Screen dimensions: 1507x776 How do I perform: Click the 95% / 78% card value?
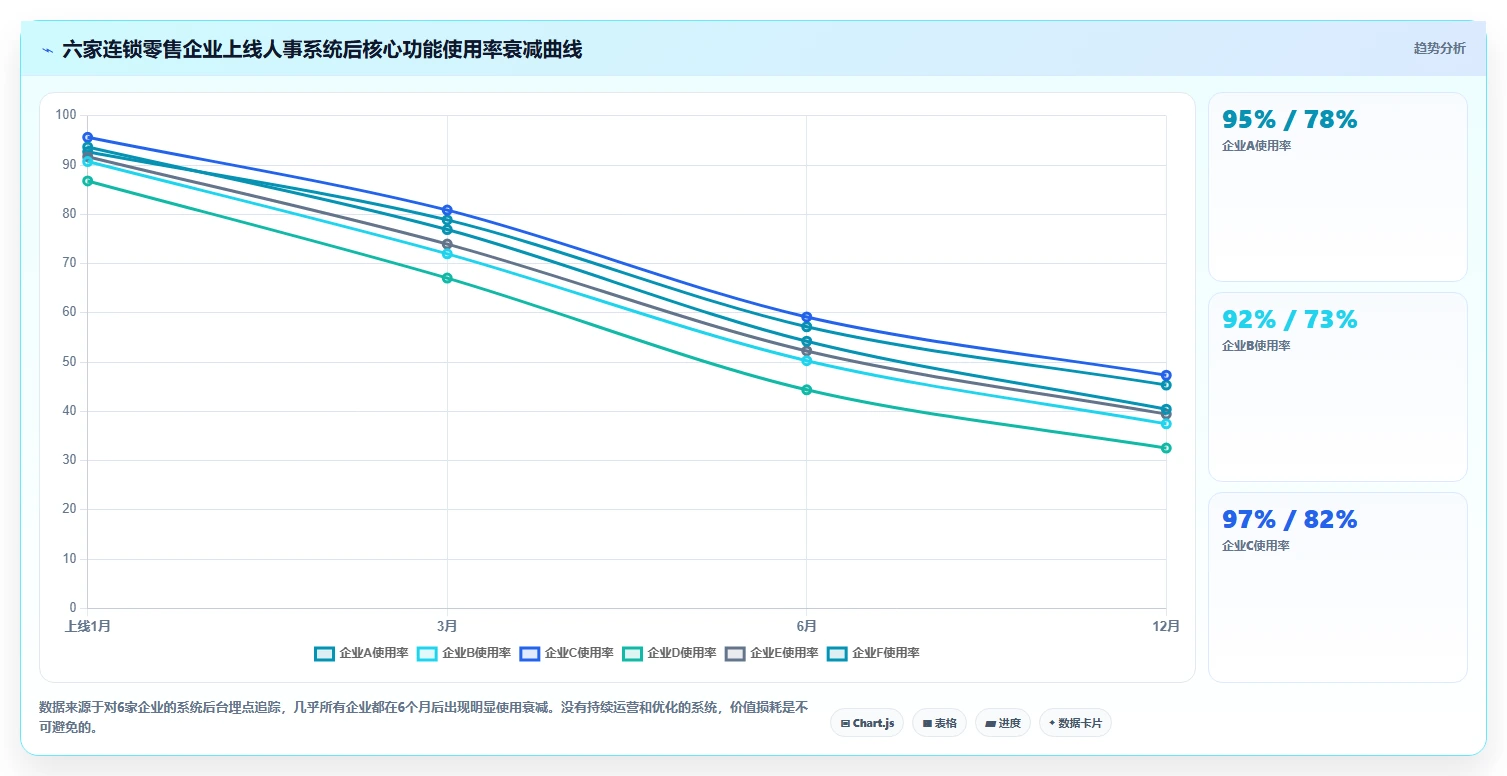click(1290, 120)
